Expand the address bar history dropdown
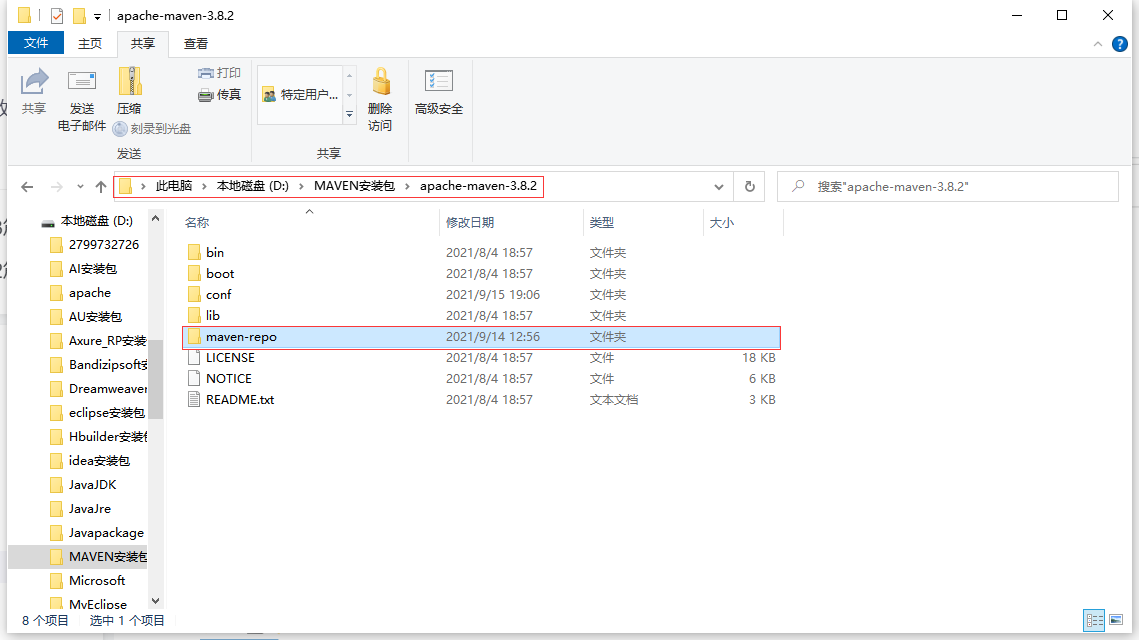The image size is (1139, 640). coord(719,186)
